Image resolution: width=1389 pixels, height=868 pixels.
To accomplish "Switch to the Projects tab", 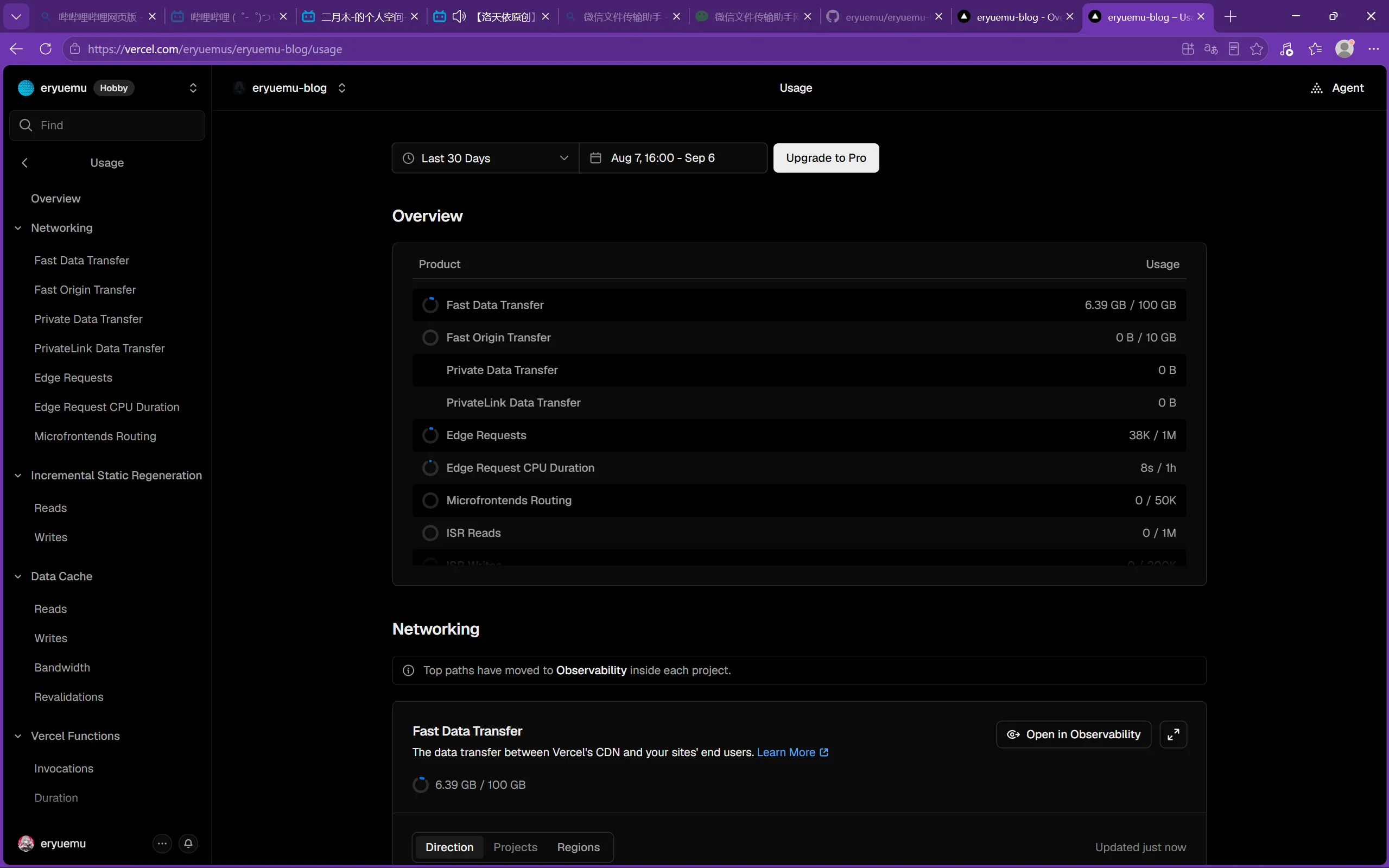I will [516, 847].
